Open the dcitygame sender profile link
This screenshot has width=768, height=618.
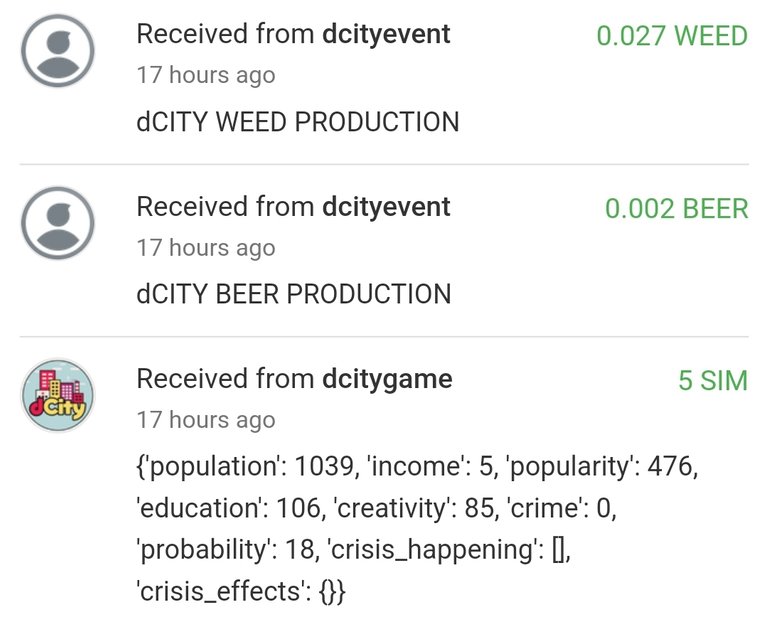pyautogui.click(x=387, y=379)
